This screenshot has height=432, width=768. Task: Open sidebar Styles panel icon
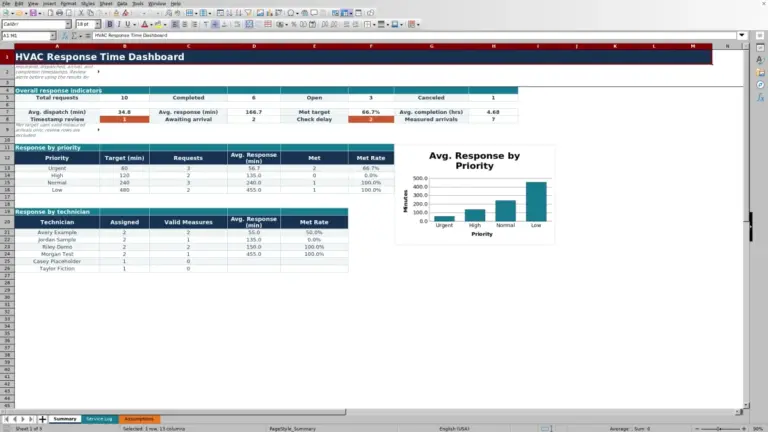[760, 60]
